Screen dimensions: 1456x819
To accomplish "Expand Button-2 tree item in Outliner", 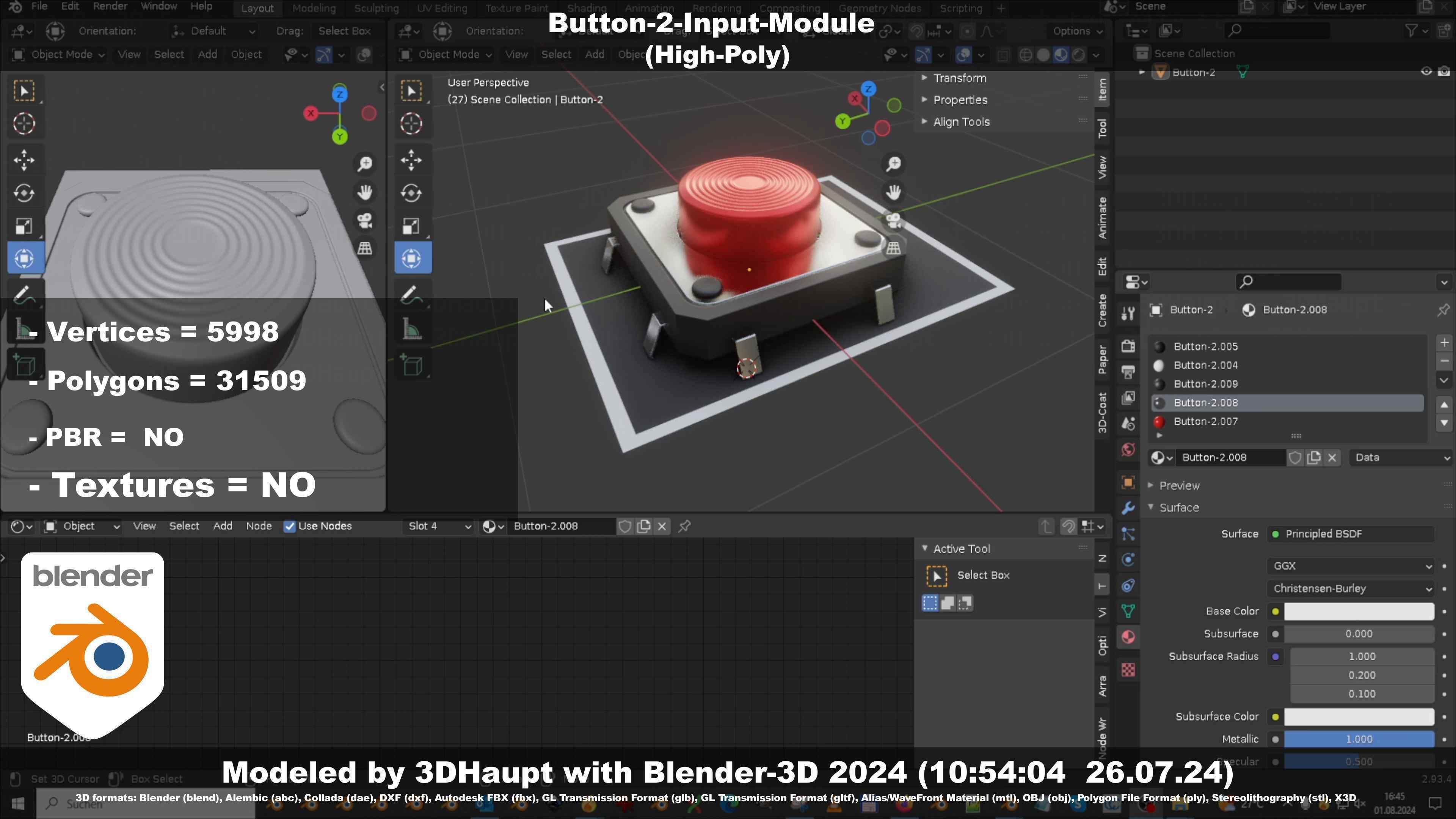I will coord(1142,72).
